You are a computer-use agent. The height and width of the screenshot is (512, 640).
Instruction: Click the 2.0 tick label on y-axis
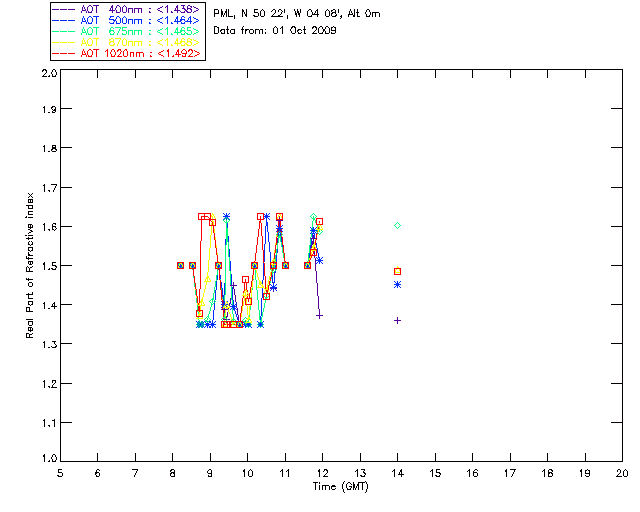click(47, 75)
